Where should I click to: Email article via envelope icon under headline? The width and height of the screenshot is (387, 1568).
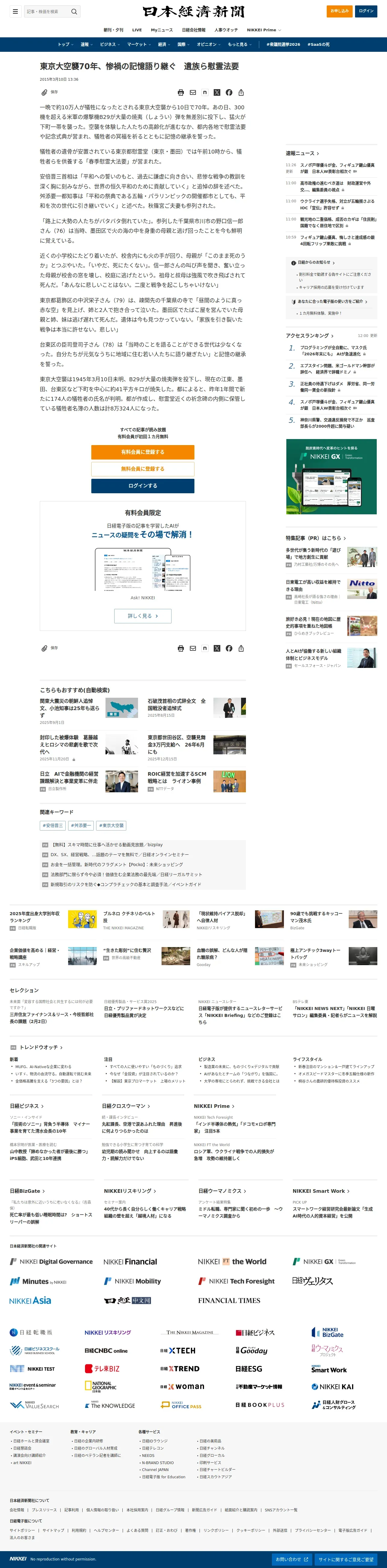pyautogui.click(x=193, y=92)
